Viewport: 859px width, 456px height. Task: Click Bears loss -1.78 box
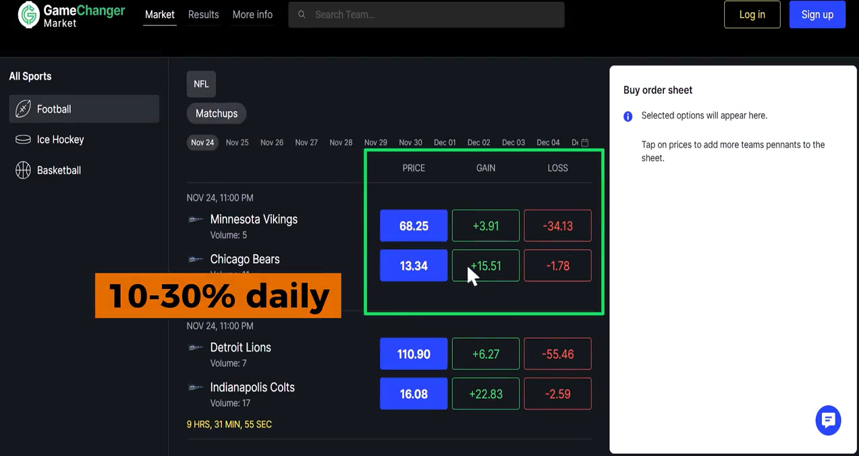point(558,266)
